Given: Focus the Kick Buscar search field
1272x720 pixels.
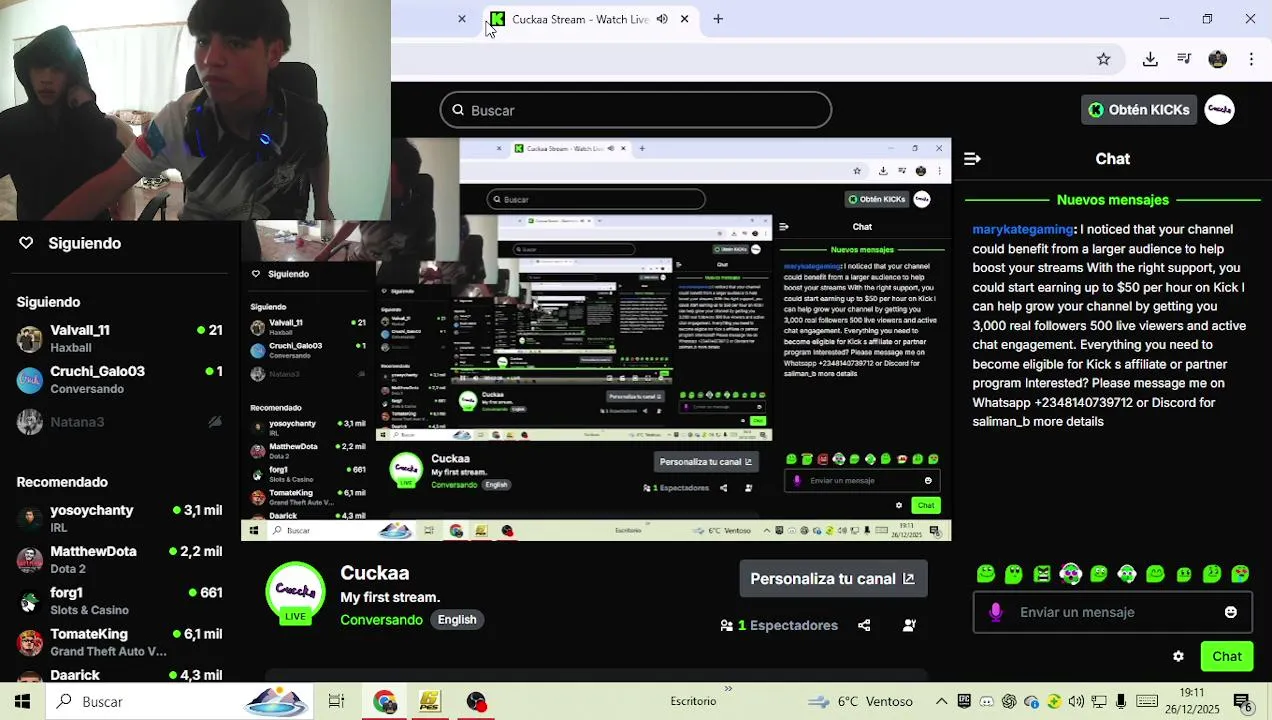Looking at the screenshot, I should click(636, 110).
